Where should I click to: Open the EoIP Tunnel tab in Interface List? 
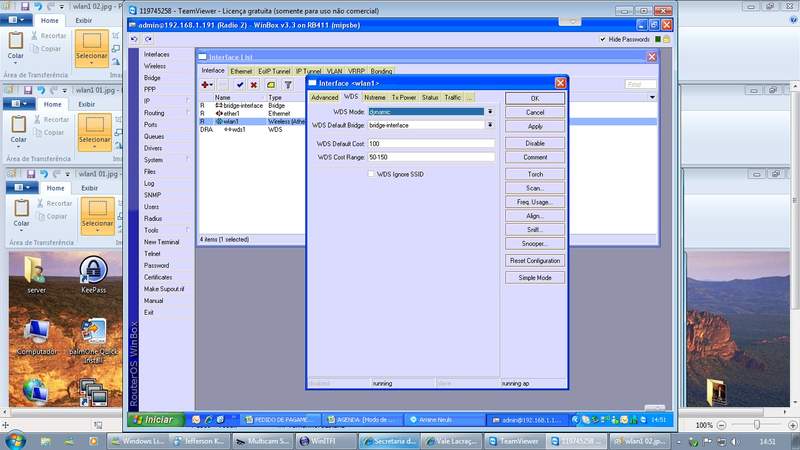pyautogui.click(x=274, y=71)
